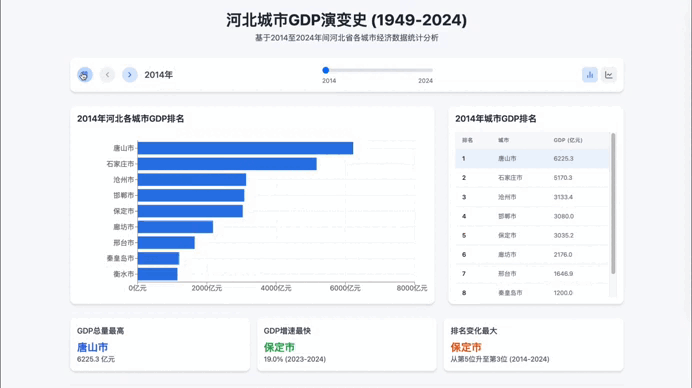Select the 邢台市 row in ranking table

tap(532, 274)
